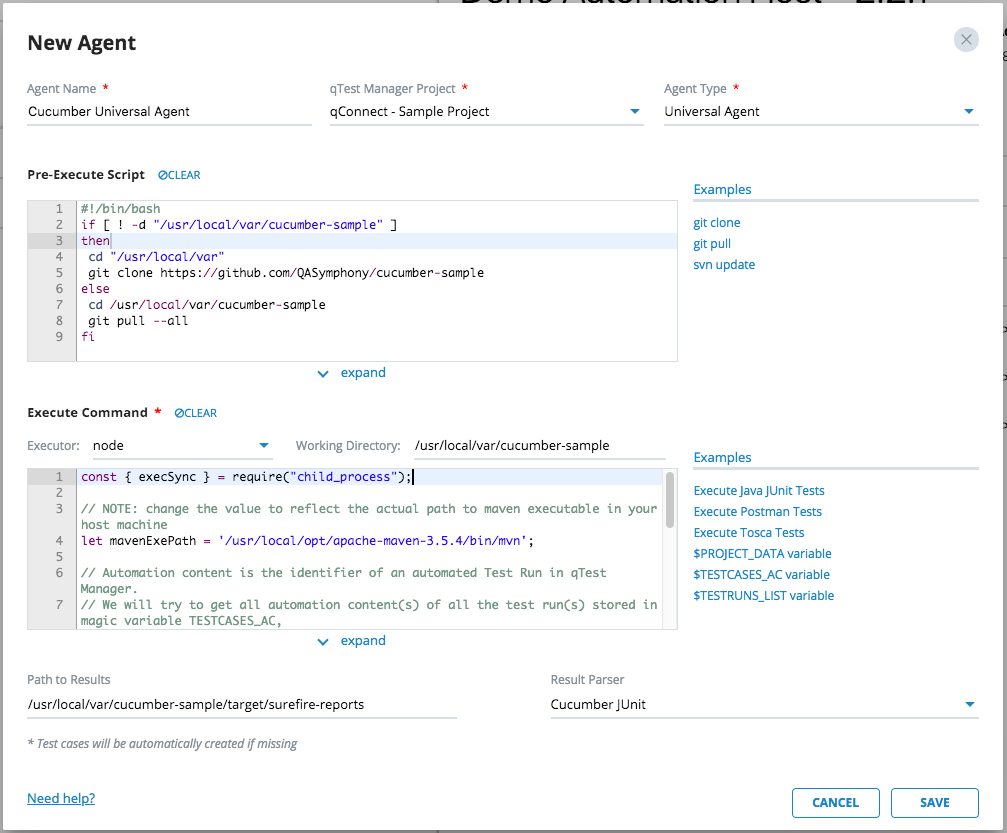Clear the Execute Command script

195,413
